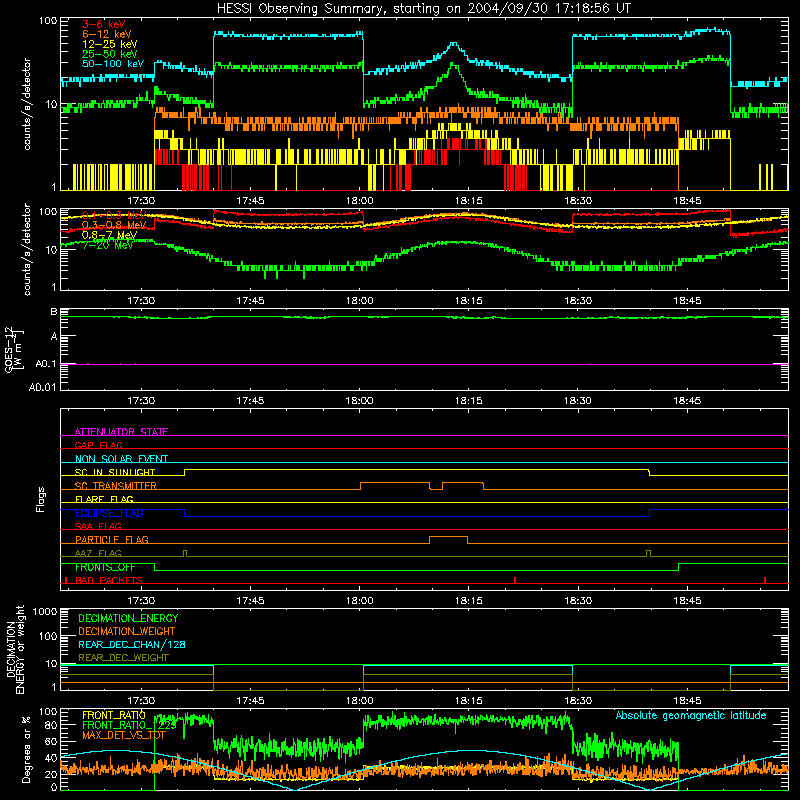Image resolution: width=800 pixels, height=800 pixels.
Task: Select the NON_SOLAR_EVENT flag label
Action: [x=121, y=459]
